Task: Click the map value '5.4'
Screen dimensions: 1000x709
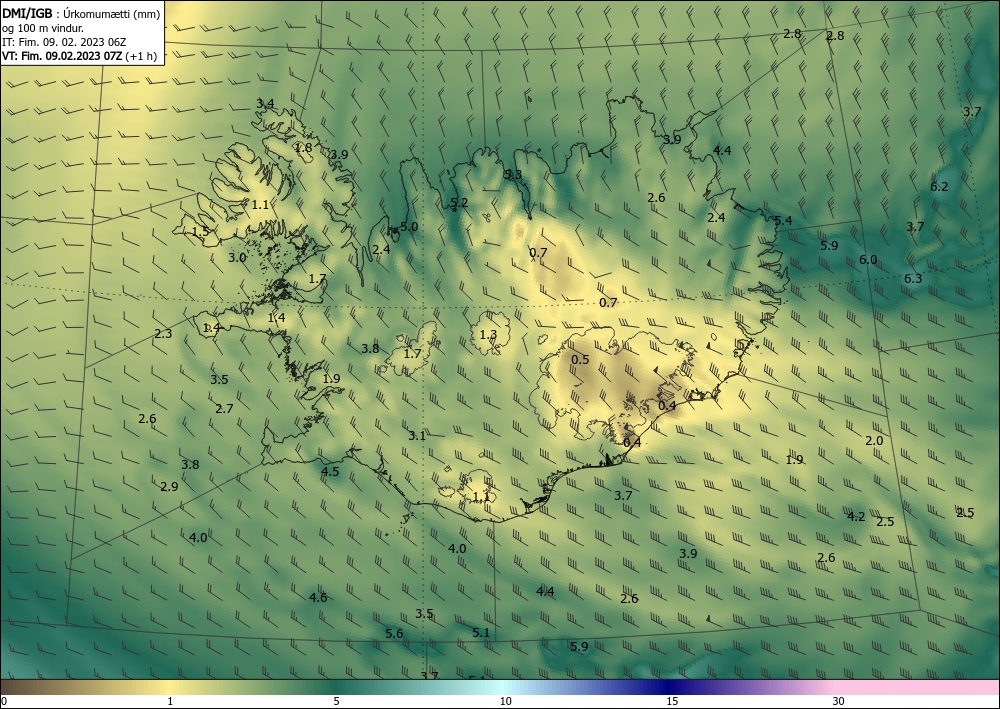Action: tap(783, 221)
